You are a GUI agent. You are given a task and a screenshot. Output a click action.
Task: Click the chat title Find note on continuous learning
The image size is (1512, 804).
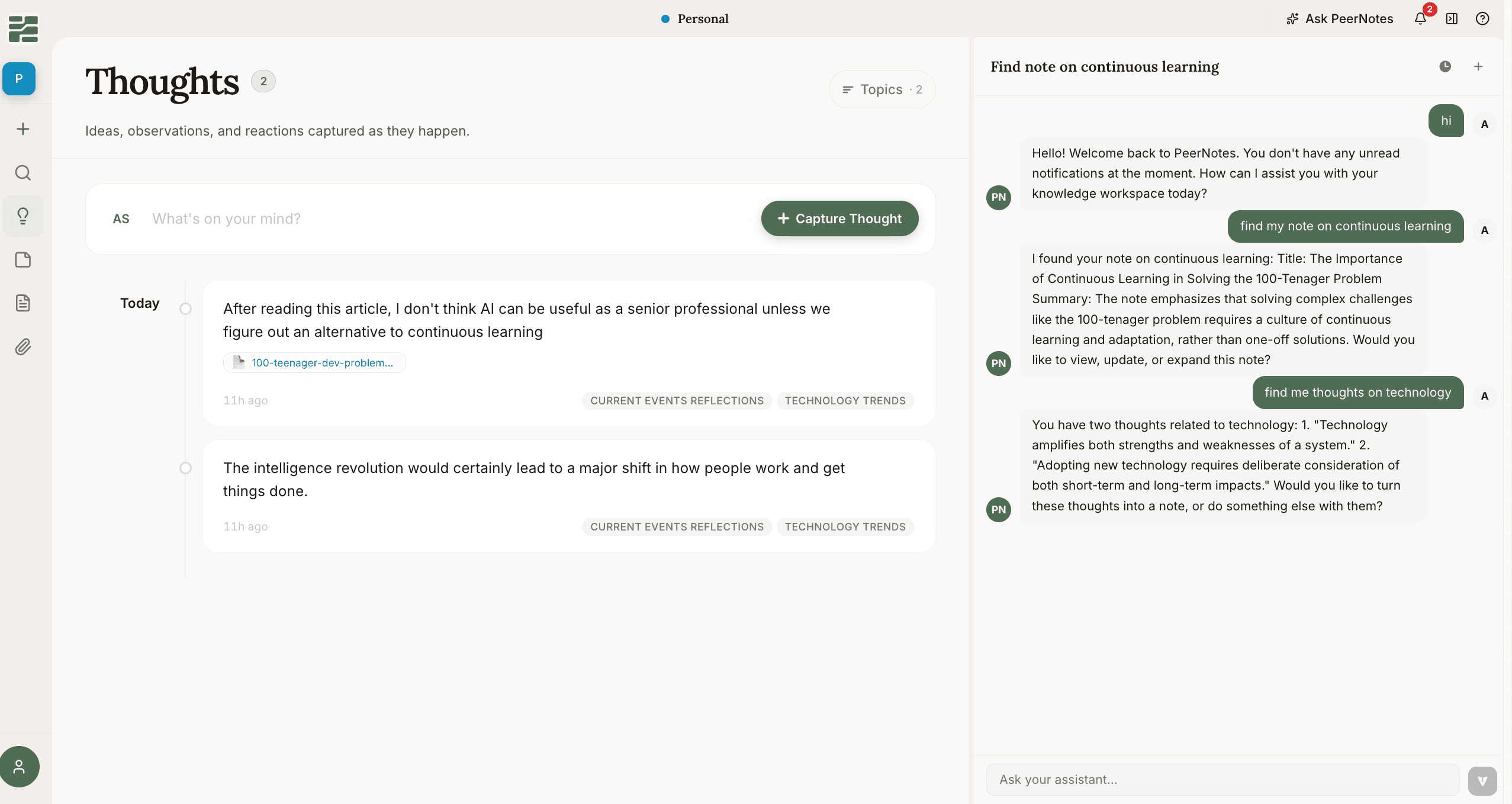[x=1105, y=66]
